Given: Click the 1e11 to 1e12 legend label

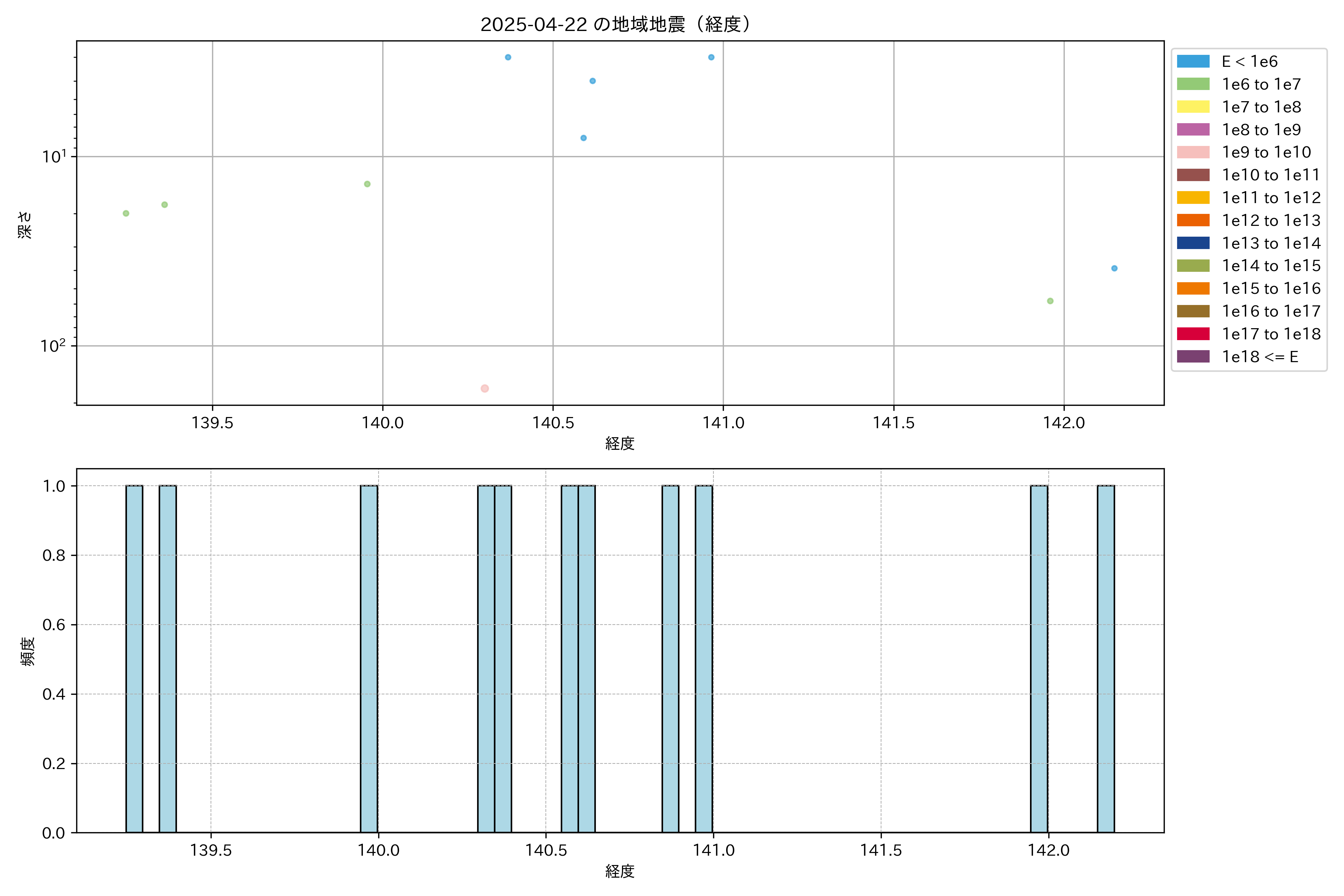Looking at the screenshot, I should [1271, 198].
